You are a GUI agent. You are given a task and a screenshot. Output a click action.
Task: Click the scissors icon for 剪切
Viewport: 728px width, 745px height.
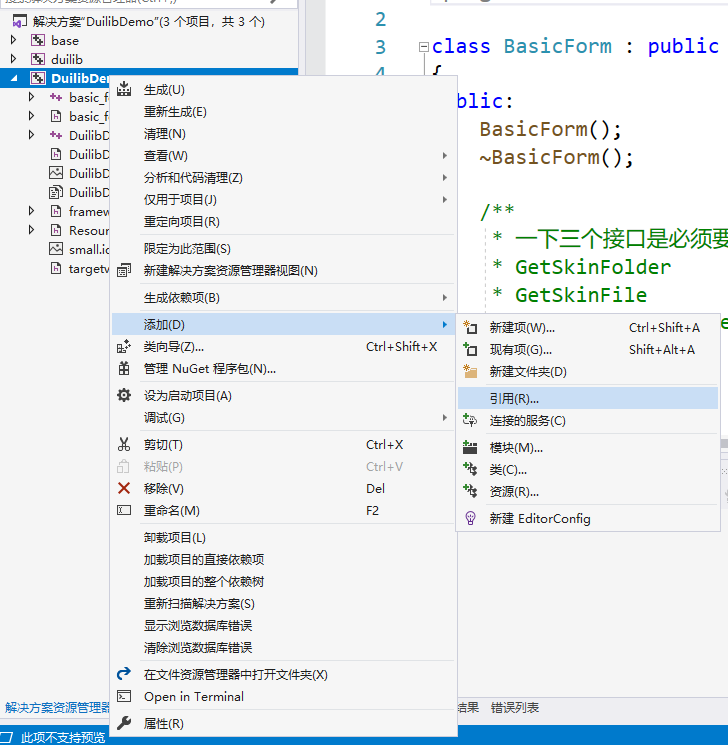[124, 444]
